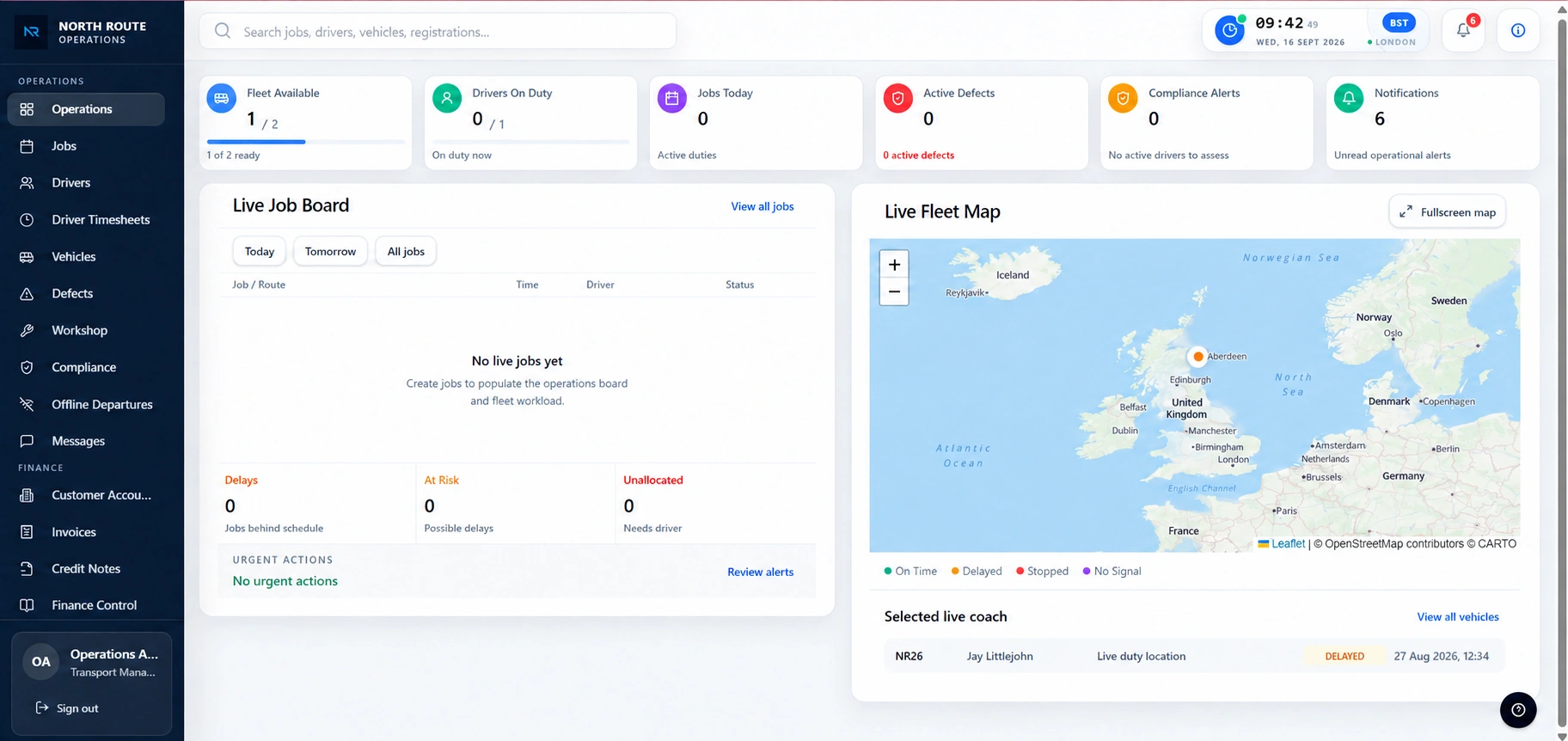The width and height of the screenshot is (1568, 741).
Task: Click the info circle icon top right
Action: (1518, 31)
